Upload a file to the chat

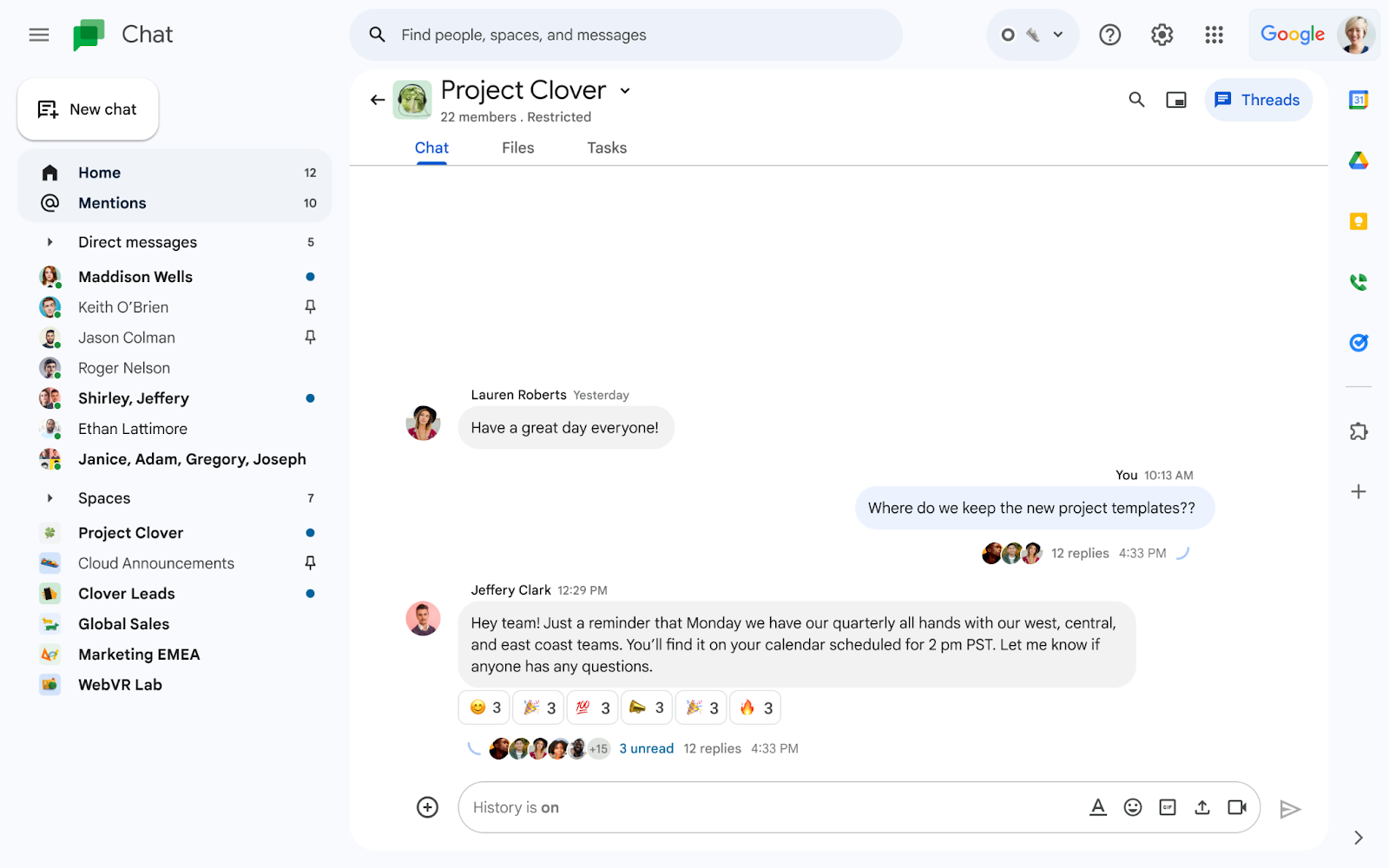[1202, 807]
